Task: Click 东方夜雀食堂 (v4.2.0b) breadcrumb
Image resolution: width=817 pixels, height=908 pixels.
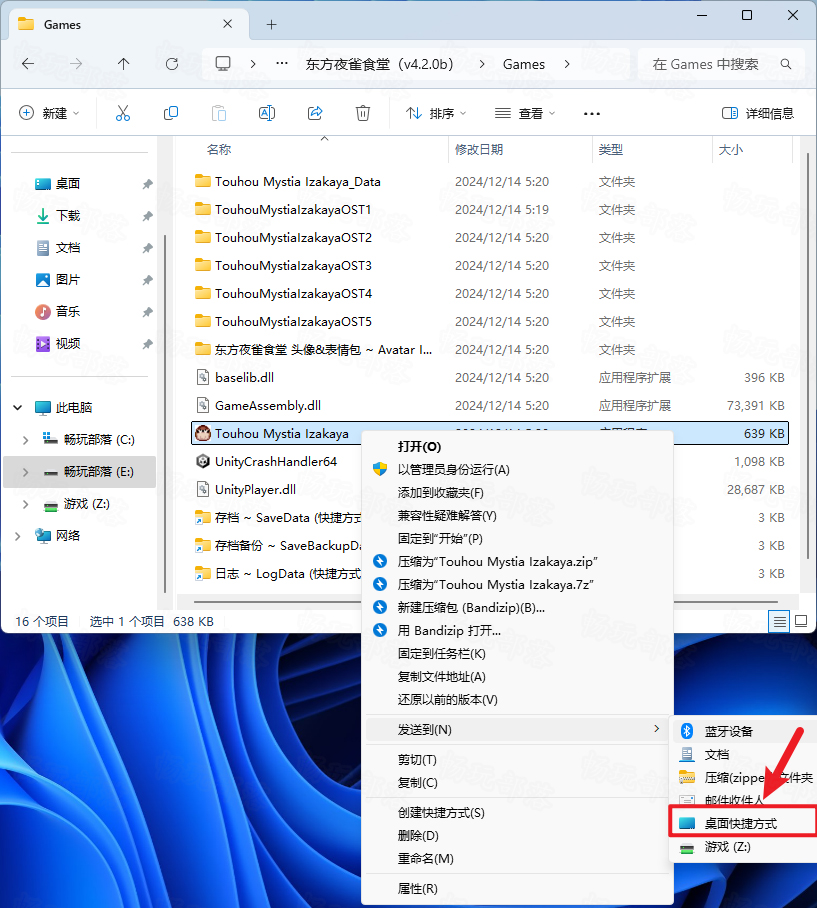Action: click(379, 64)
